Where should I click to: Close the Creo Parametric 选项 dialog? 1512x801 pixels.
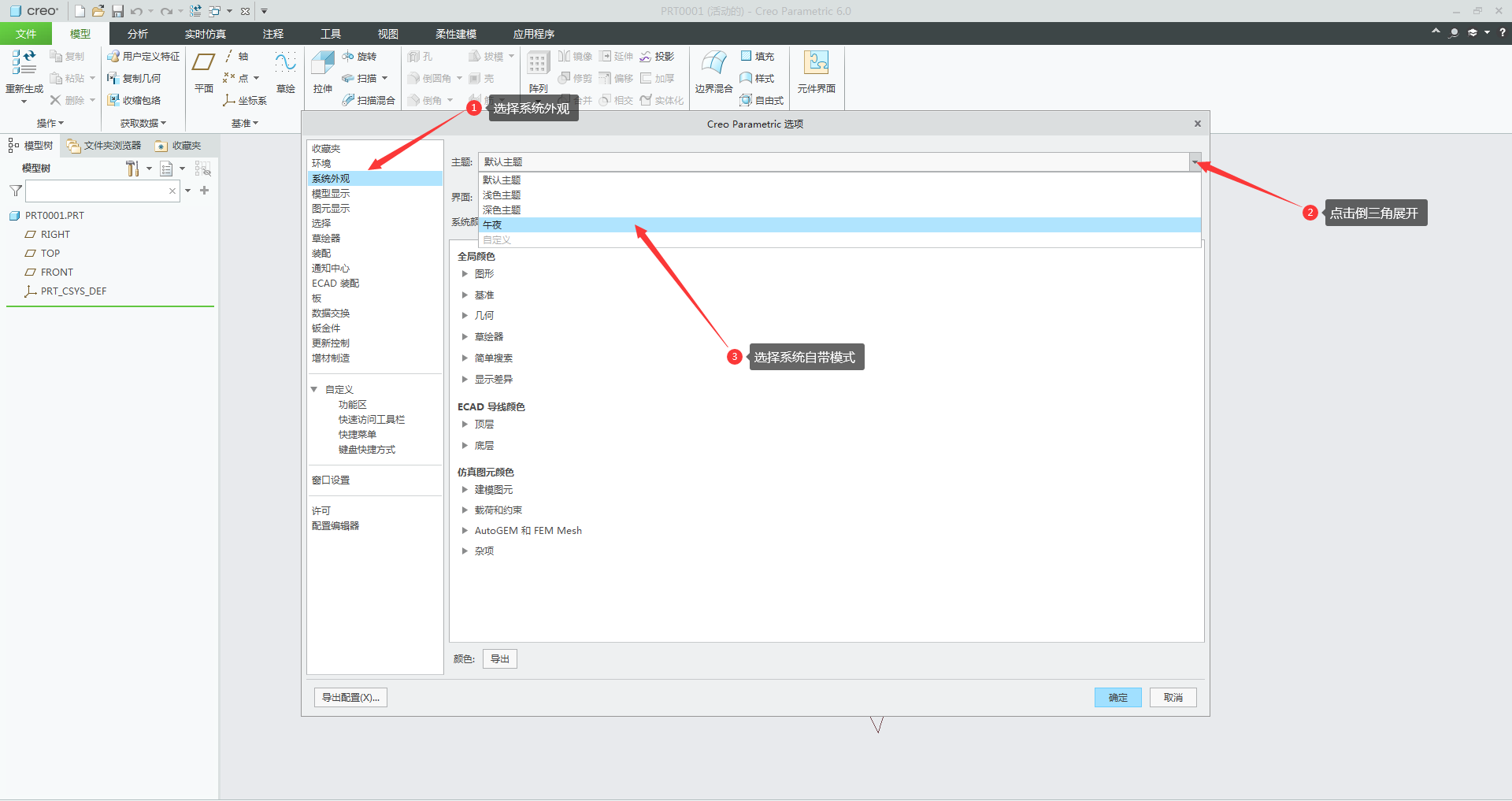pos(1198,124)
